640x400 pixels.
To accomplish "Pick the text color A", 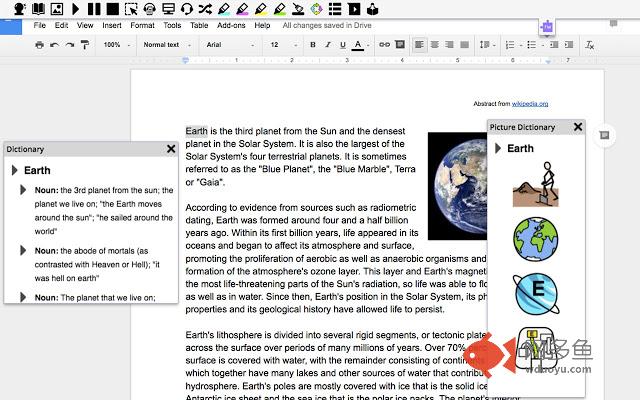I will pos(358,45).
